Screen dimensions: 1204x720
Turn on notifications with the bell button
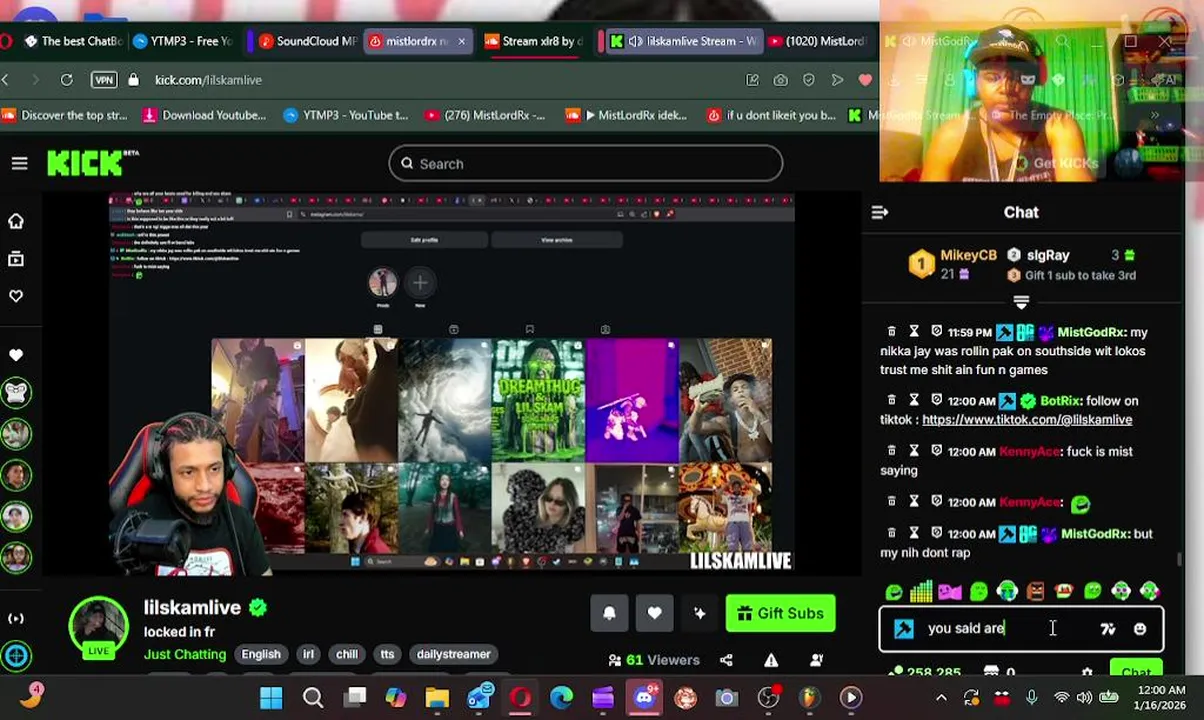[x=609, y=613]
